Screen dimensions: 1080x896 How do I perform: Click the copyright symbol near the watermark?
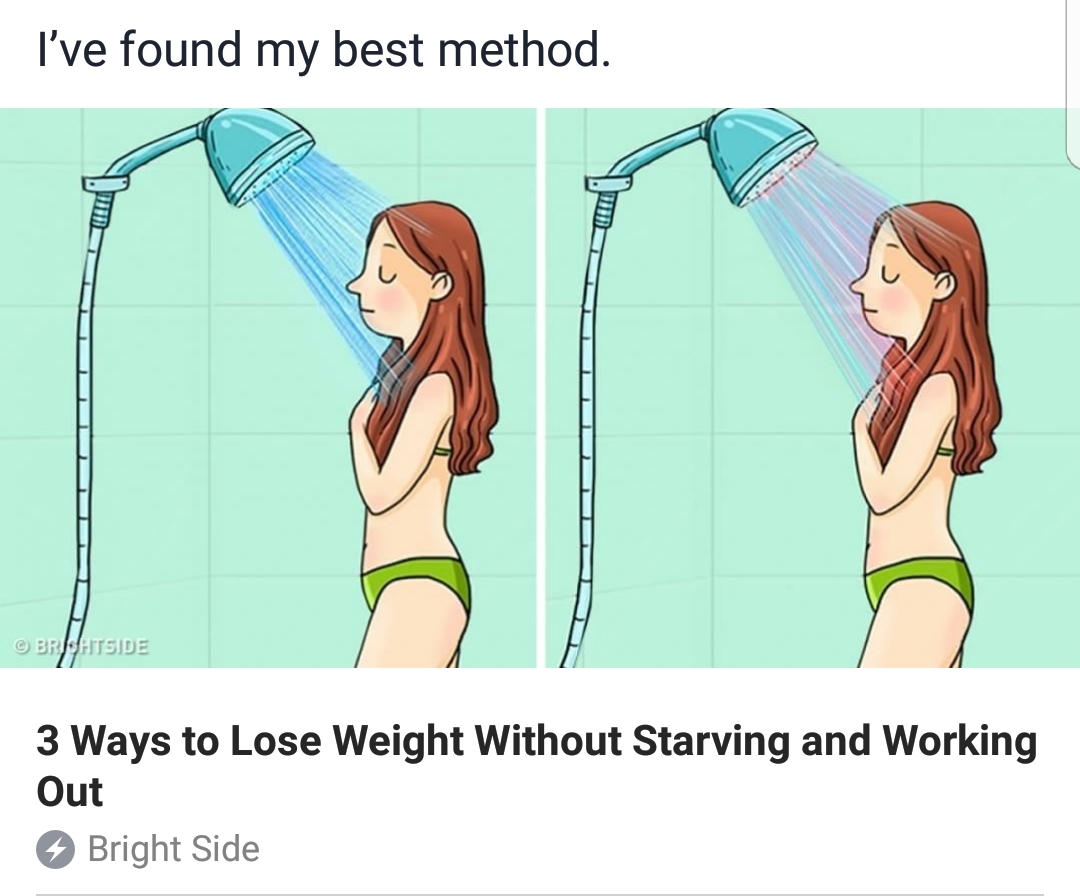coord(22,647)
